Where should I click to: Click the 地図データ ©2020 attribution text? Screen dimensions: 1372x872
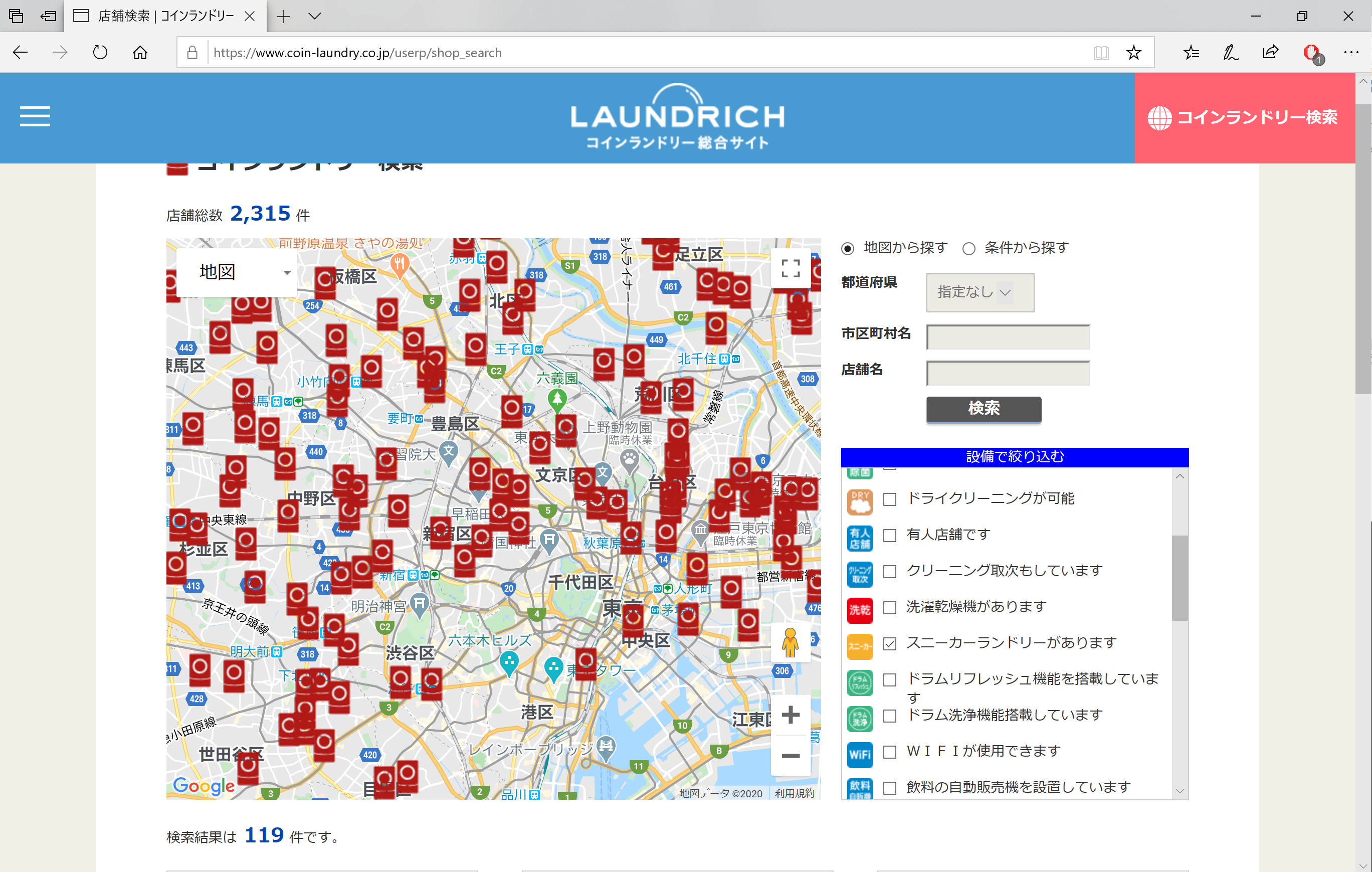(720, 793)
